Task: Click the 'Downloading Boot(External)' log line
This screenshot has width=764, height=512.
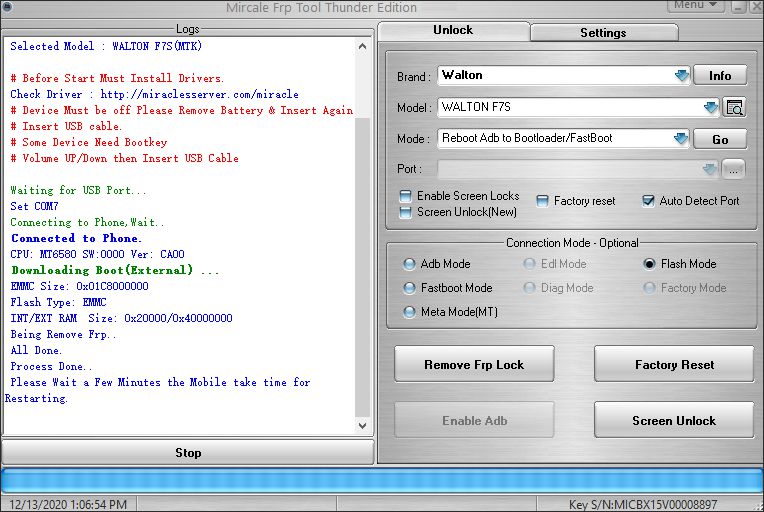Action: (115, 270)
